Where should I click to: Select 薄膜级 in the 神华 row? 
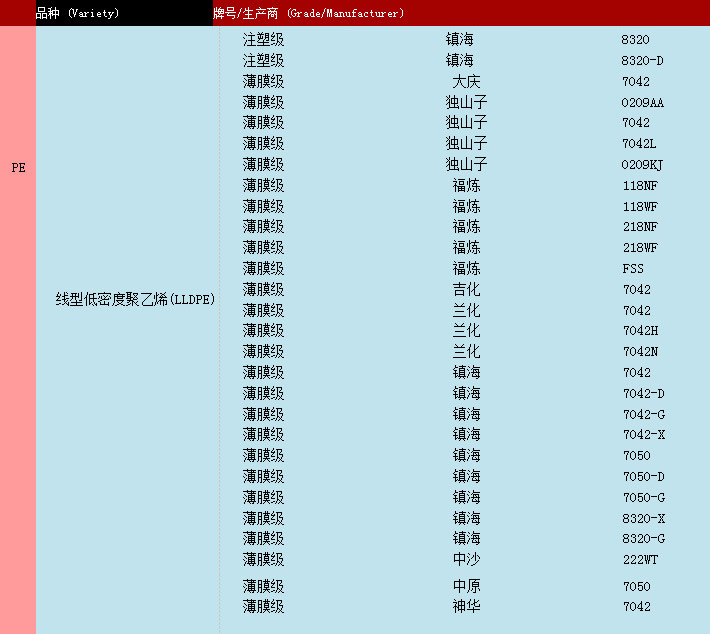(x=264, y=606)
